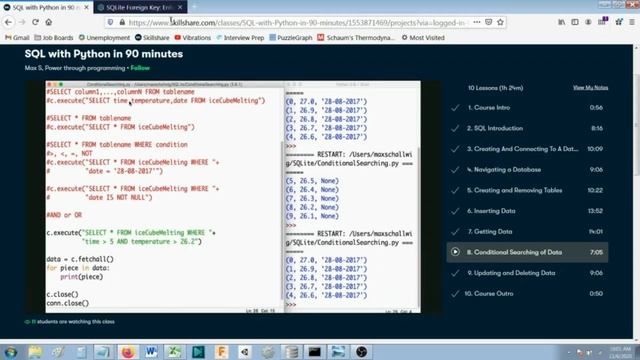Open the Vibrations bookmark

point(193,38)
